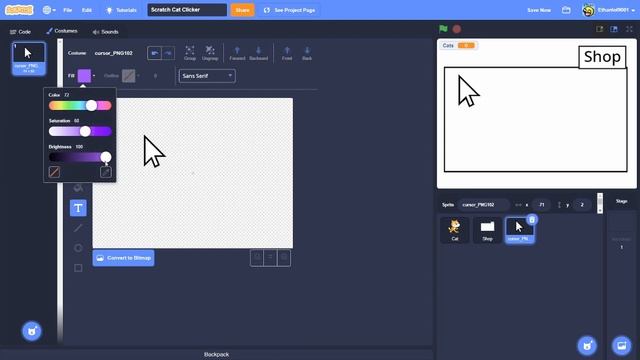Click the Choose a Sprite button

587,345
